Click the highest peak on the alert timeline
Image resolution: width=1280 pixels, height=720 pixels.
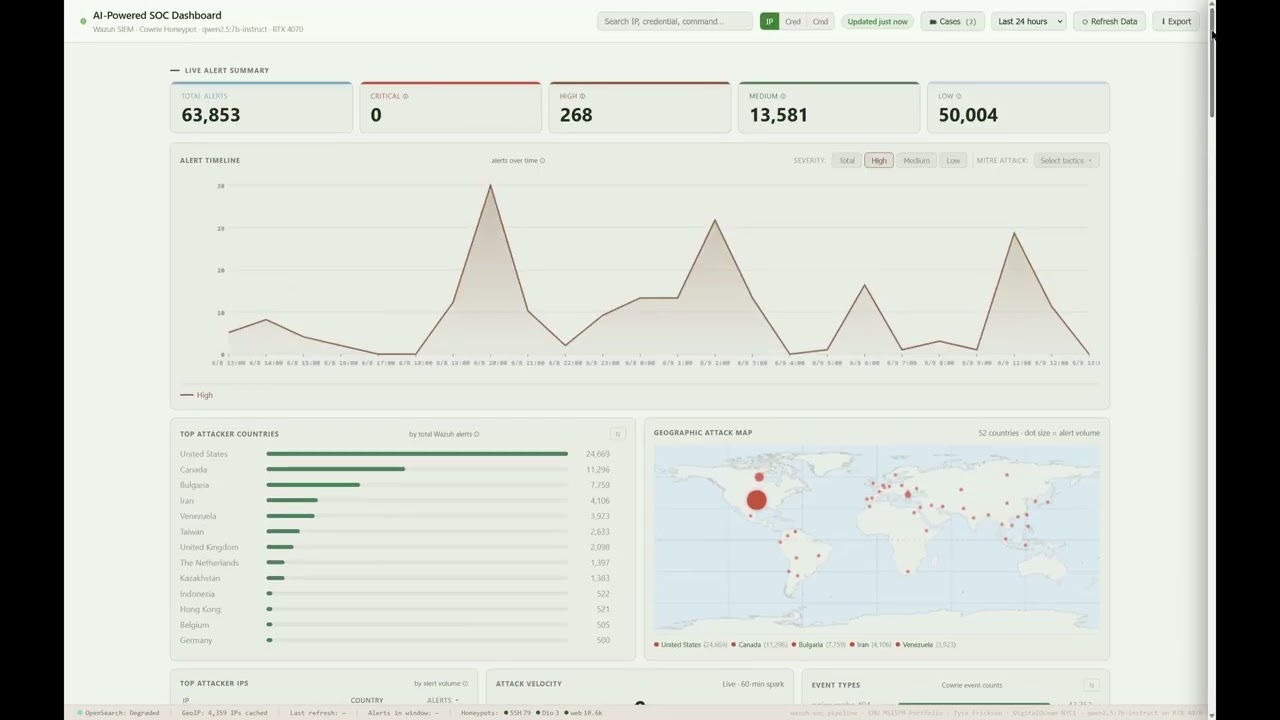(490, 186)
